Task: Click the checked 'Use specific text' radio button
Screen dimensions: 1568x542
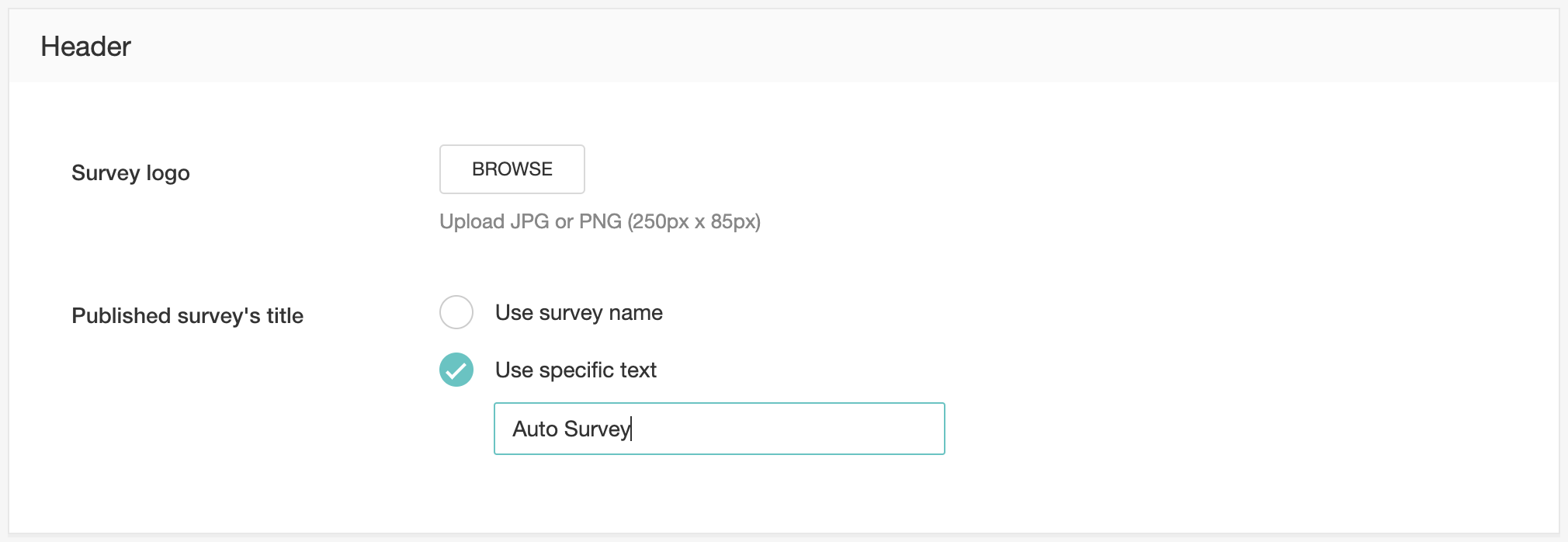Action: click(456, 370)
